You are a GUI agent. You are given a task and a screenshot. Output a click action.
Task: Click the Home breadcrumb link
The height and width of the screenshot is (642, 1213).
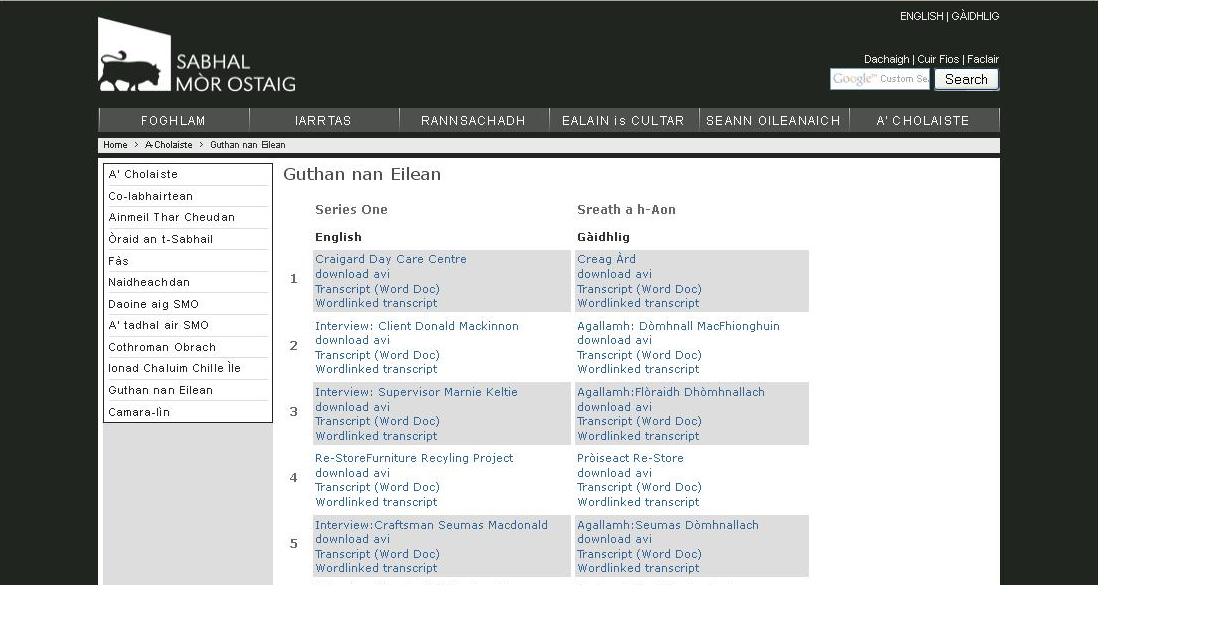(x=115, y=145)
